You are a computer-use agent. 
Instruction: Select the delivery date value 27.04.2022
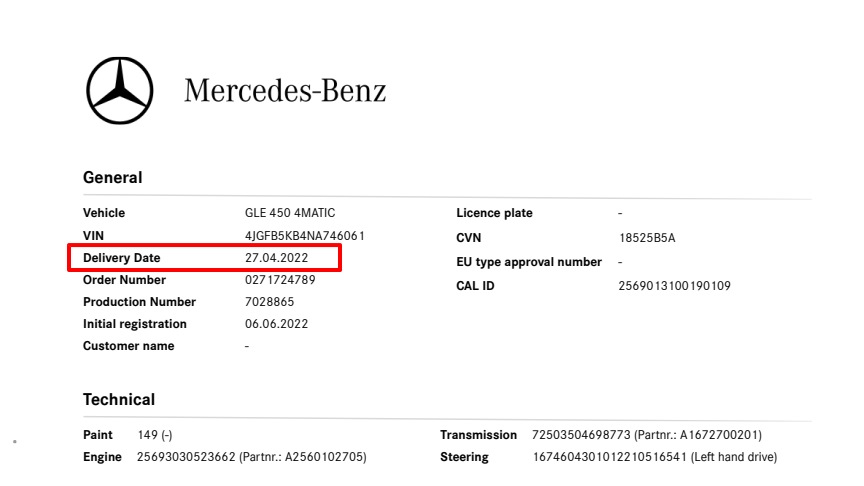[276, 258]
